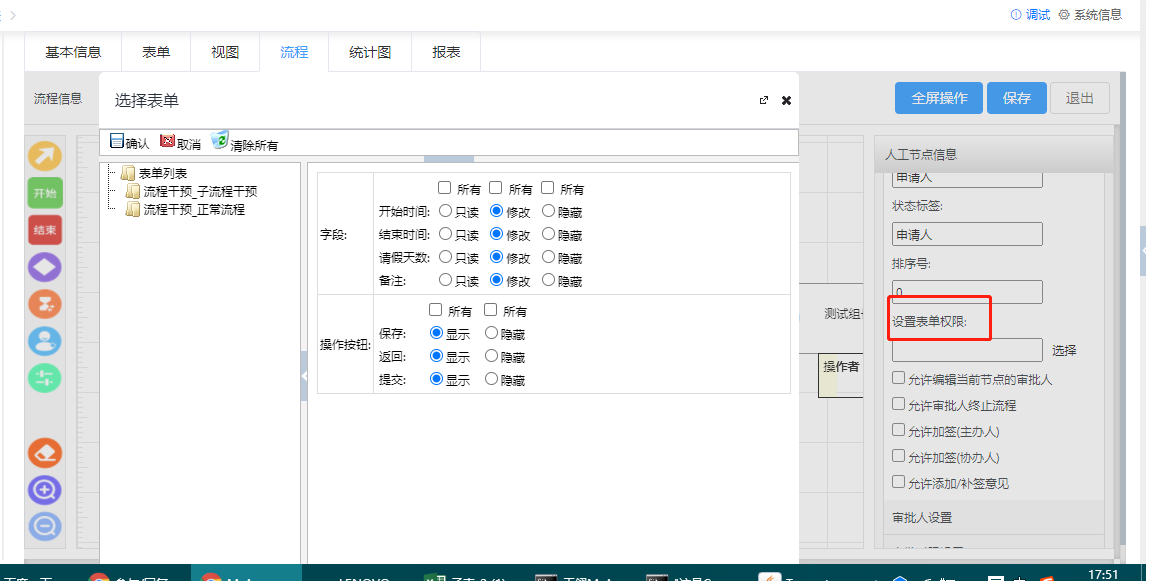
Task: Choose 修改 for 结束时间
Action: click(497, 234)
